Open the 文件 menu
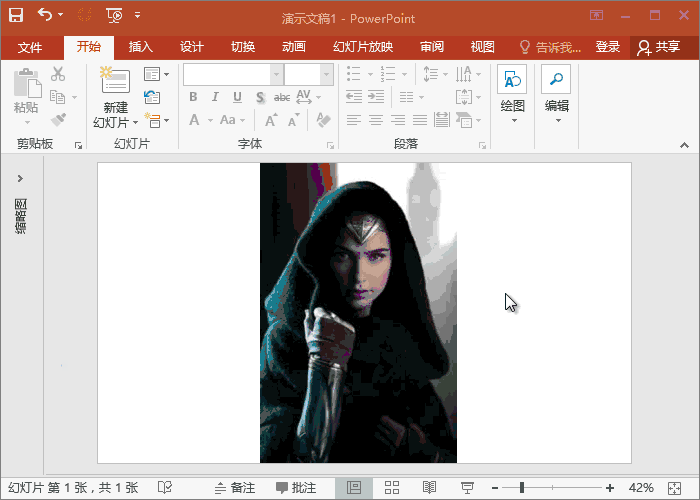The height and width of the screenshot is (500, 700). (x=30, y=47)
